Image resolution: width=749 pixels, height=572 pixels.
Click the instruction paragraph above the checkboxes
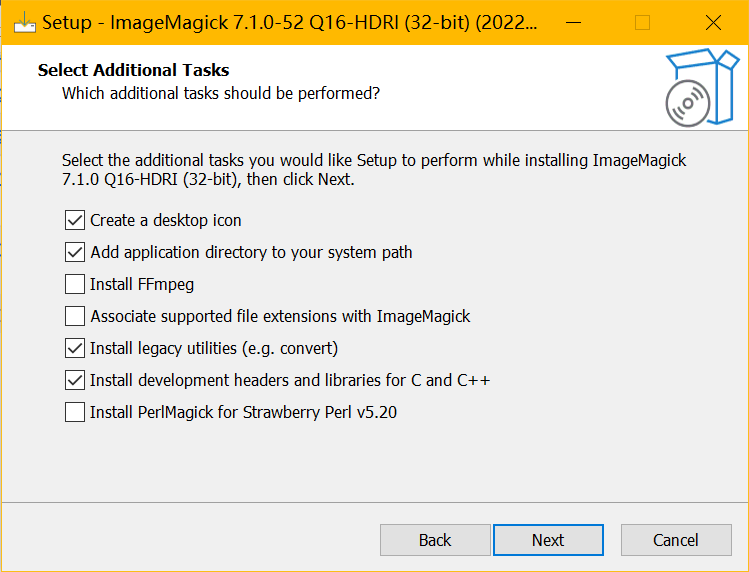tap(374, 170)
